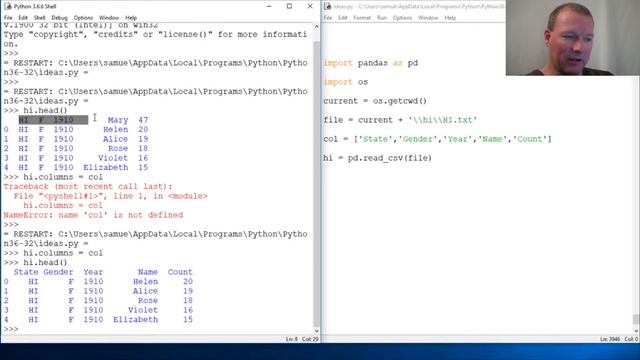Click 'hi = pd.read_csv(file)' line
The width and height of the screenshot is (640, 360).
tap(378, 158)
